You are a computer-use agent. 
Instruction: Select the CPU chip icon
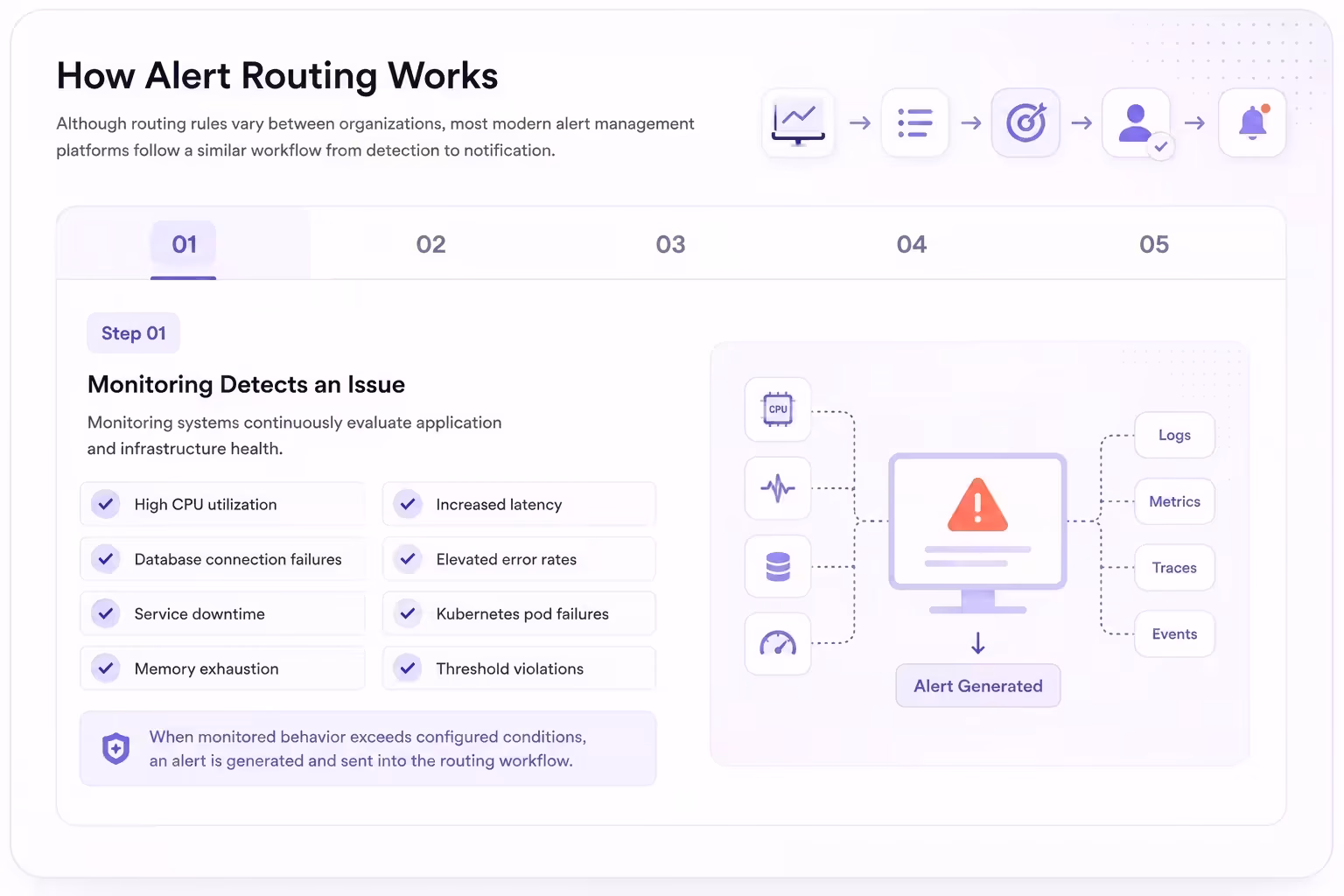778,409
